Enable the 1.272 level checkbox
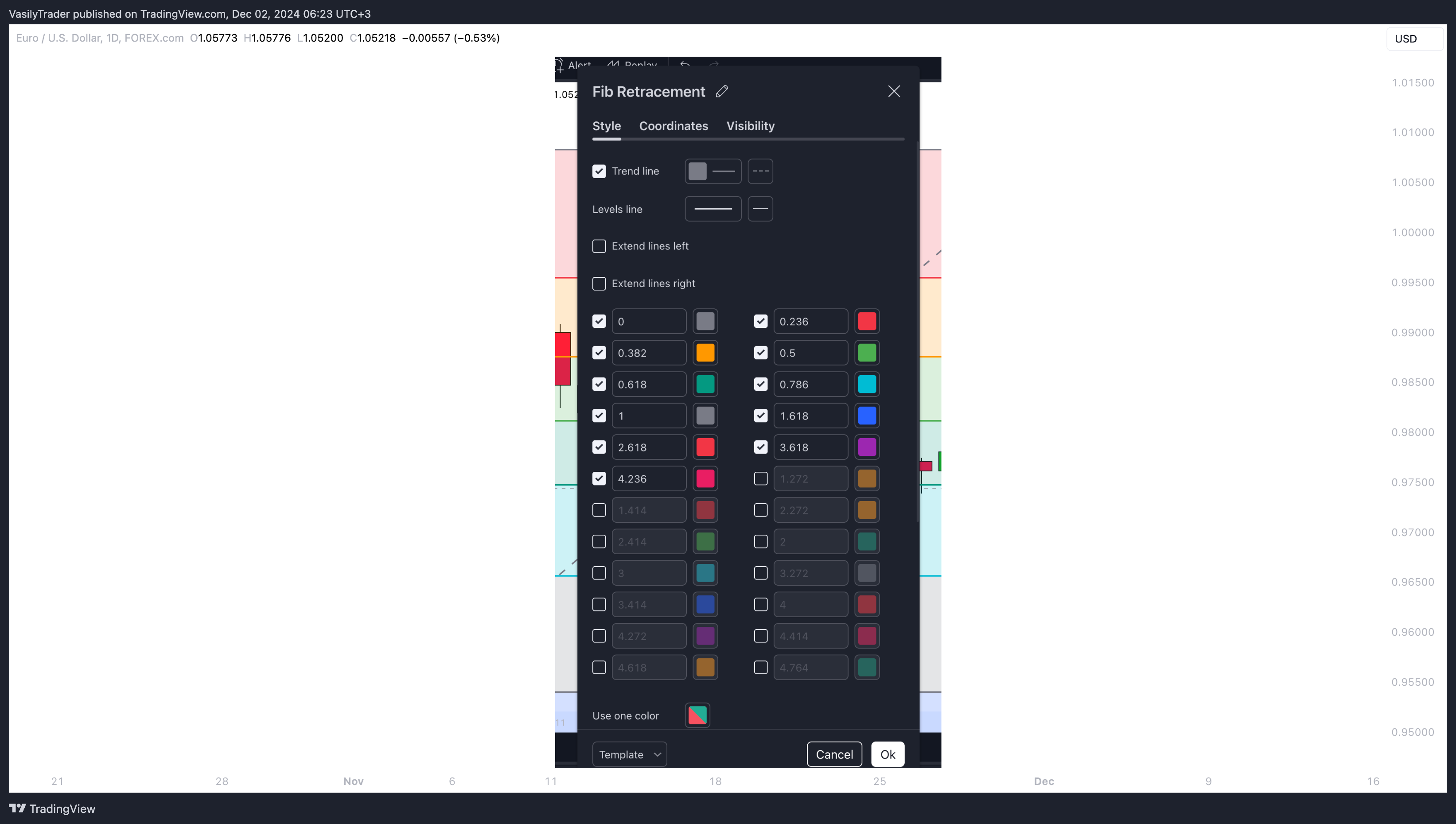This screenshot has width=1456, height=824. click(760, 479)
